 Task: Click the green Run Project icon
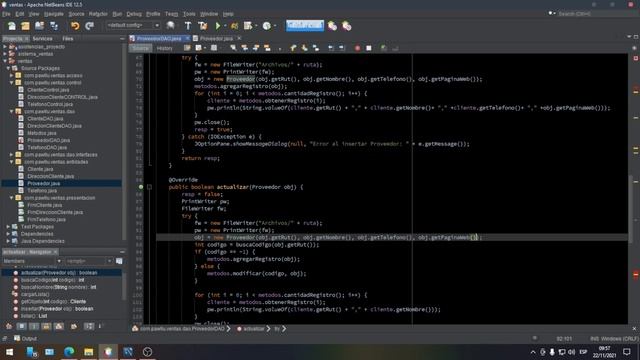[218, 26]
